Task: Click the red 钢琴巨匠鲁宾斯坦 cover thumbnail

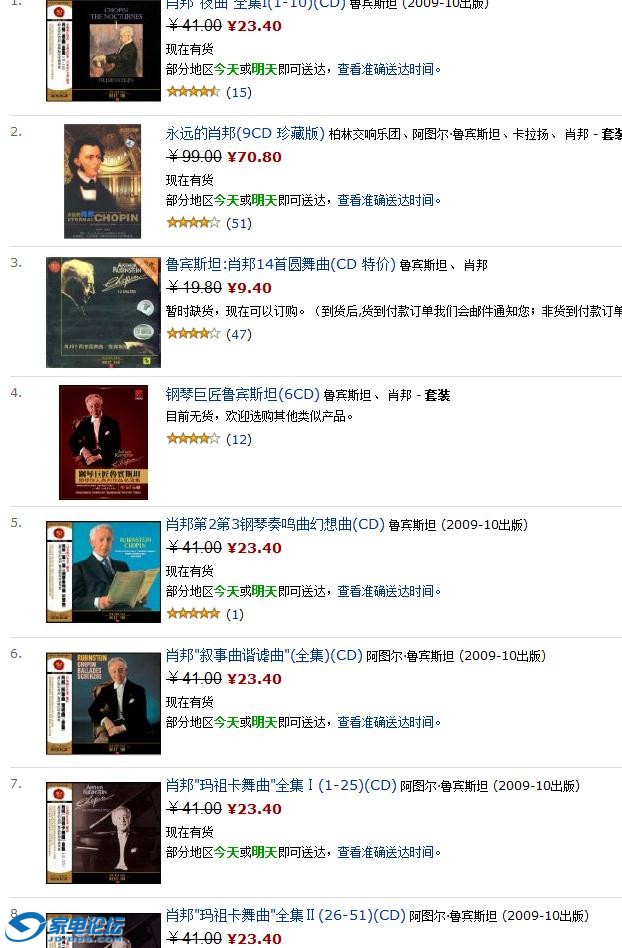Action: (x=103, y=443)
